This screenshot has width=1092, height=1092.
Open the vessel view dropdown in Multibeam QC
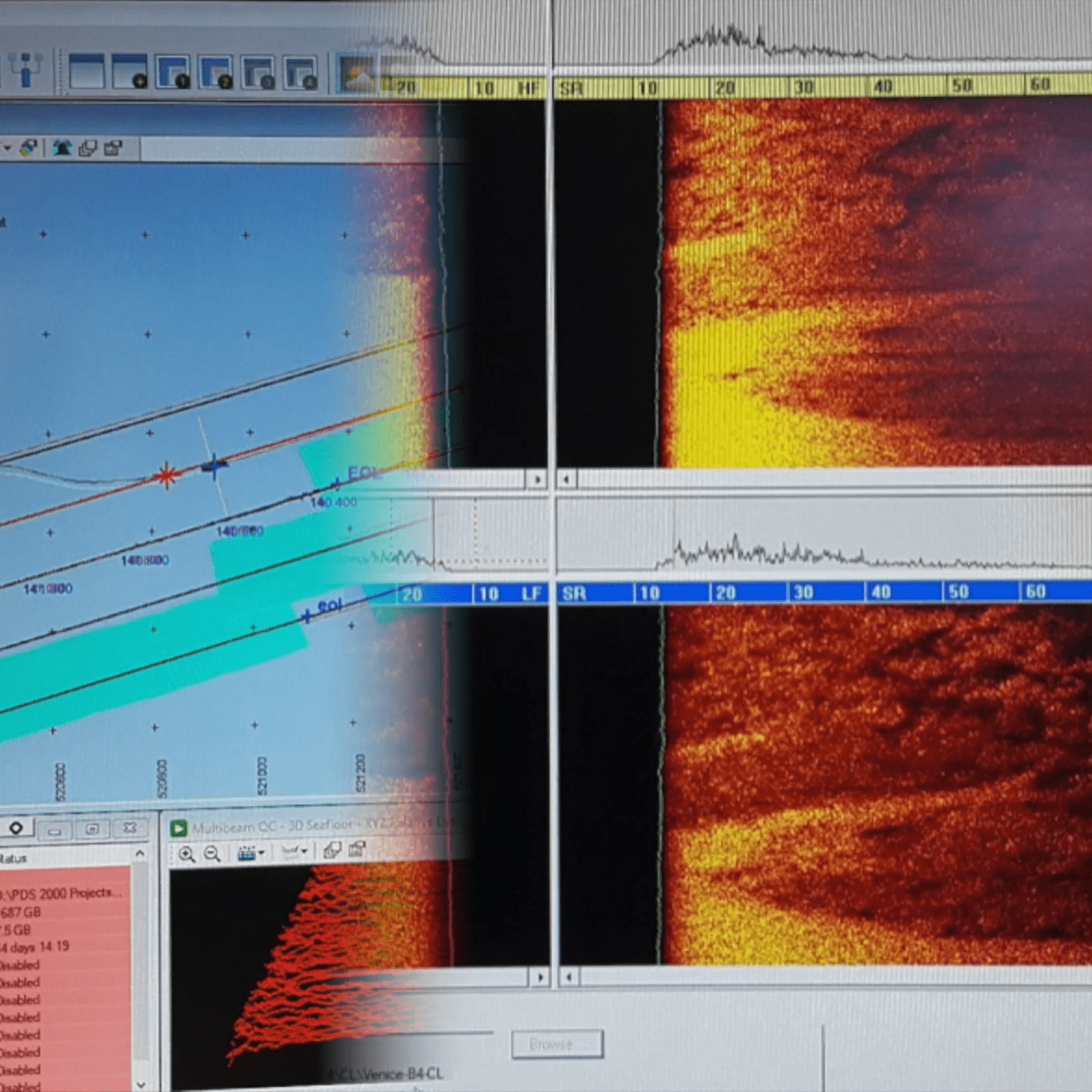(x=294, y=852)
